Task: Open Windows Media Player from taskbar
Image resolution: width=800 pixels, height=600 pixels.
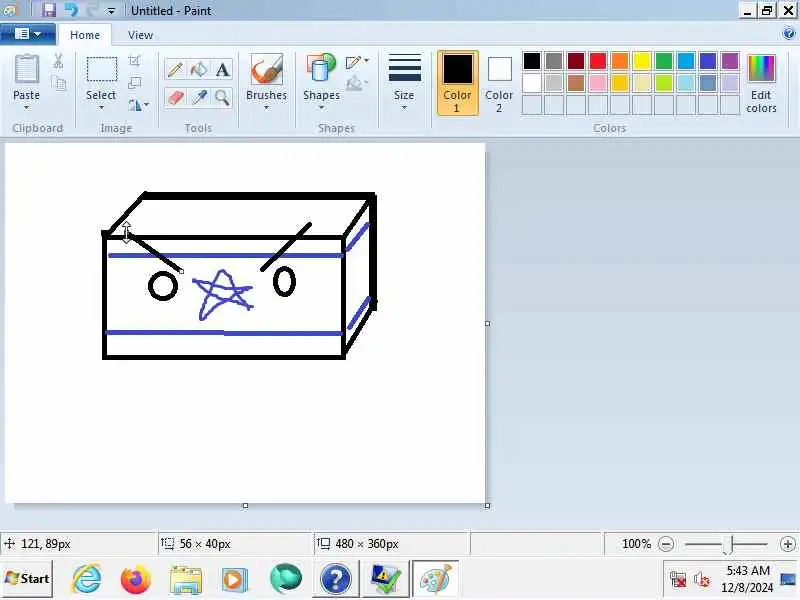Action: click(x=235, y=580)
